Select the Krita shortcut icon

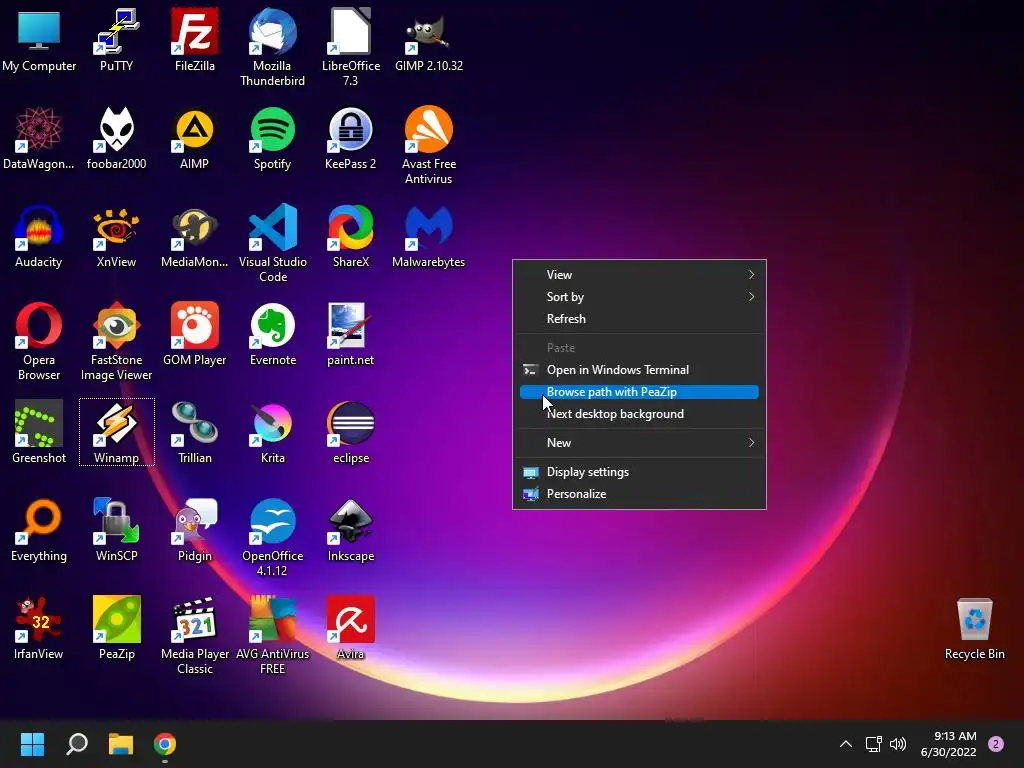[x=272, y=432]
